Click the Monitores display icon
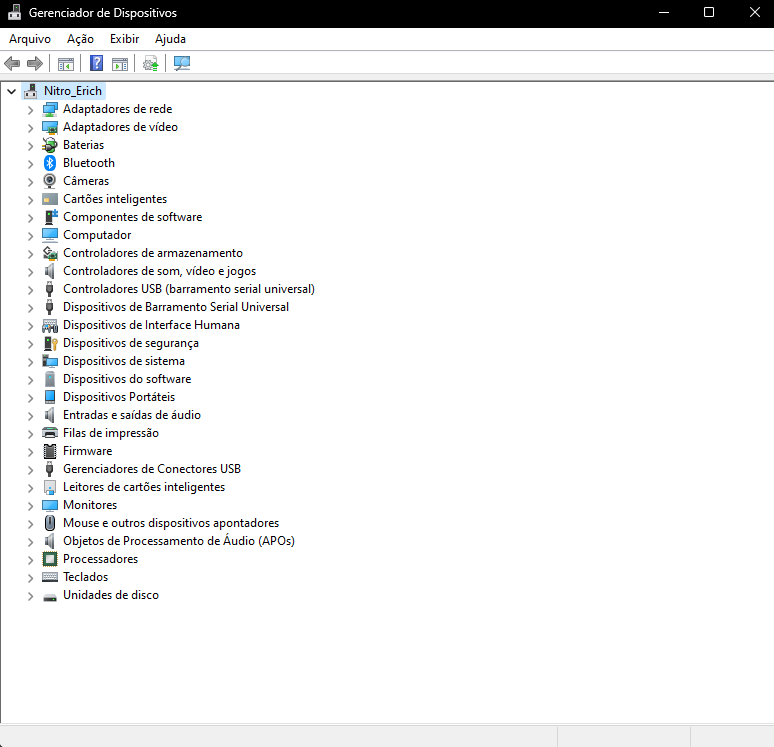Image resolution: width=774 pixels, height=747 pixels. (50, 505)
